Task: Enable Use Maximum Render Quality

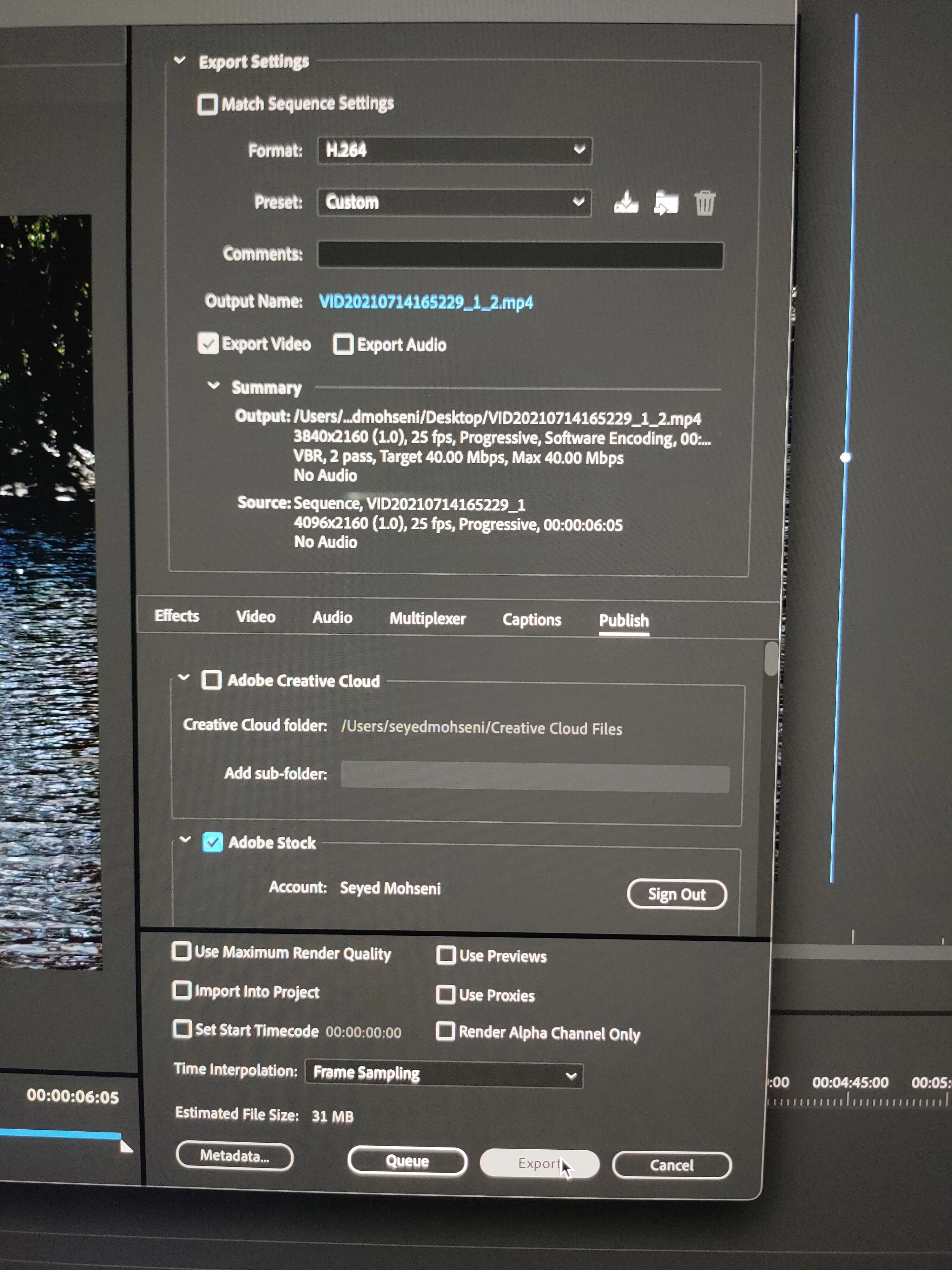Action: coord(181,951)
